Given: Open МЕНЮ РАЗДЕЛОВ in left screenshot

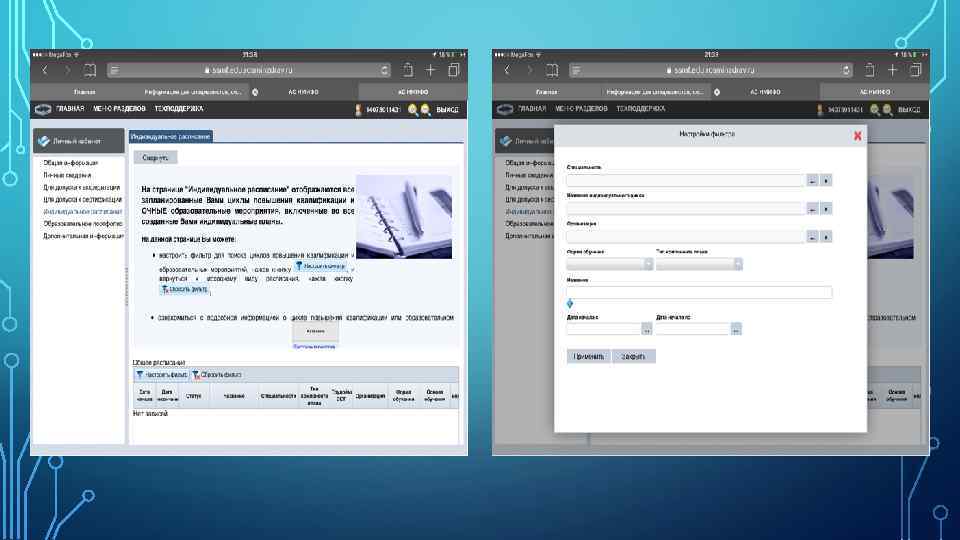Looking at the screenshot, I should [119, 108].
